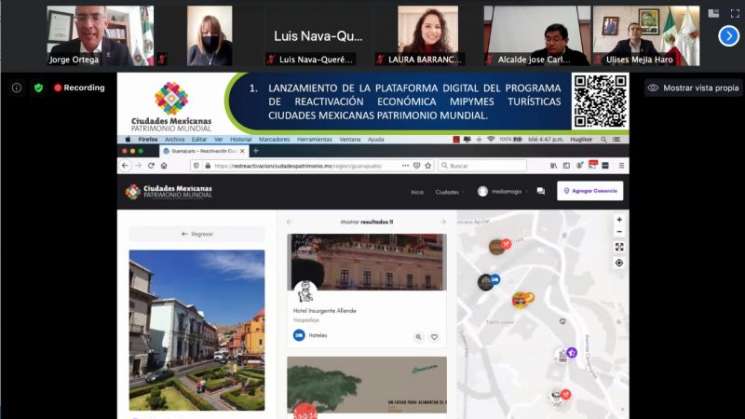Image resolution: width=745 pixels, height=419 pixels.
Task: Go to next results page arrow
Action: pyautogui.click(x=444, y=222)
